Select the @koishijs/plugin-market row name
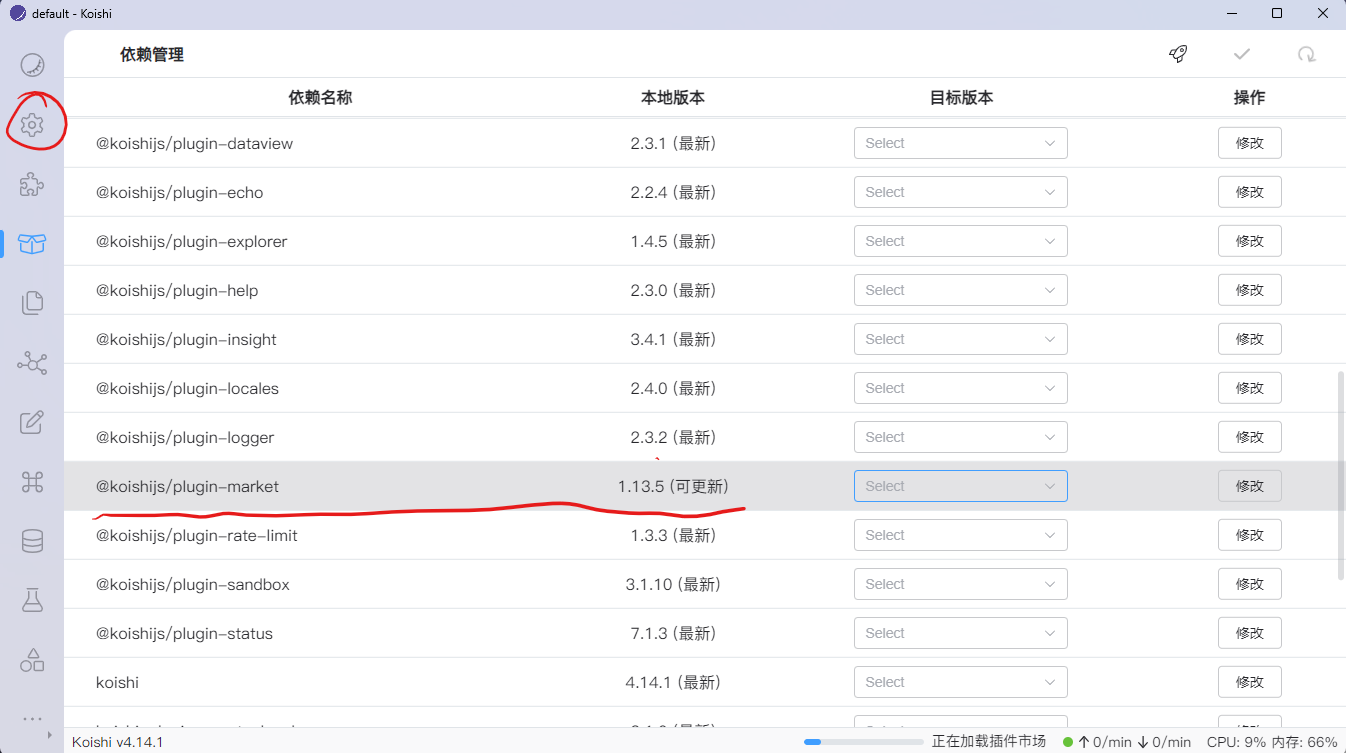1346x753 pixels. tap(187, 486)
